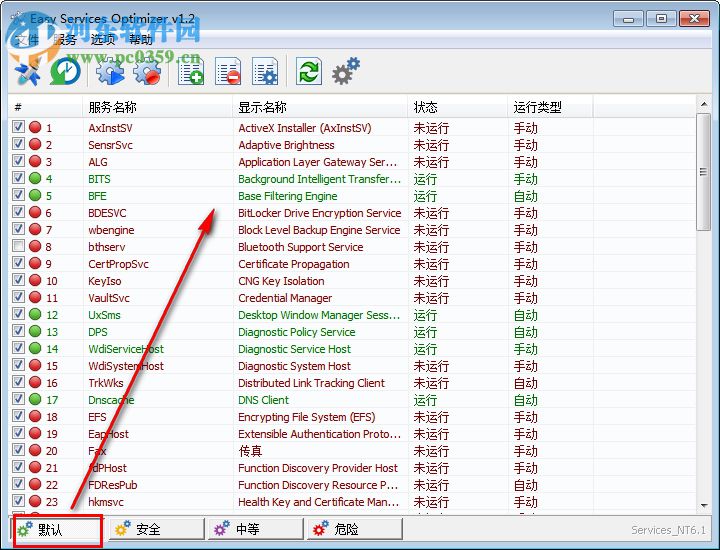Click the green status dot of DPS
The image size is (720, 550).
click(35, 331)
